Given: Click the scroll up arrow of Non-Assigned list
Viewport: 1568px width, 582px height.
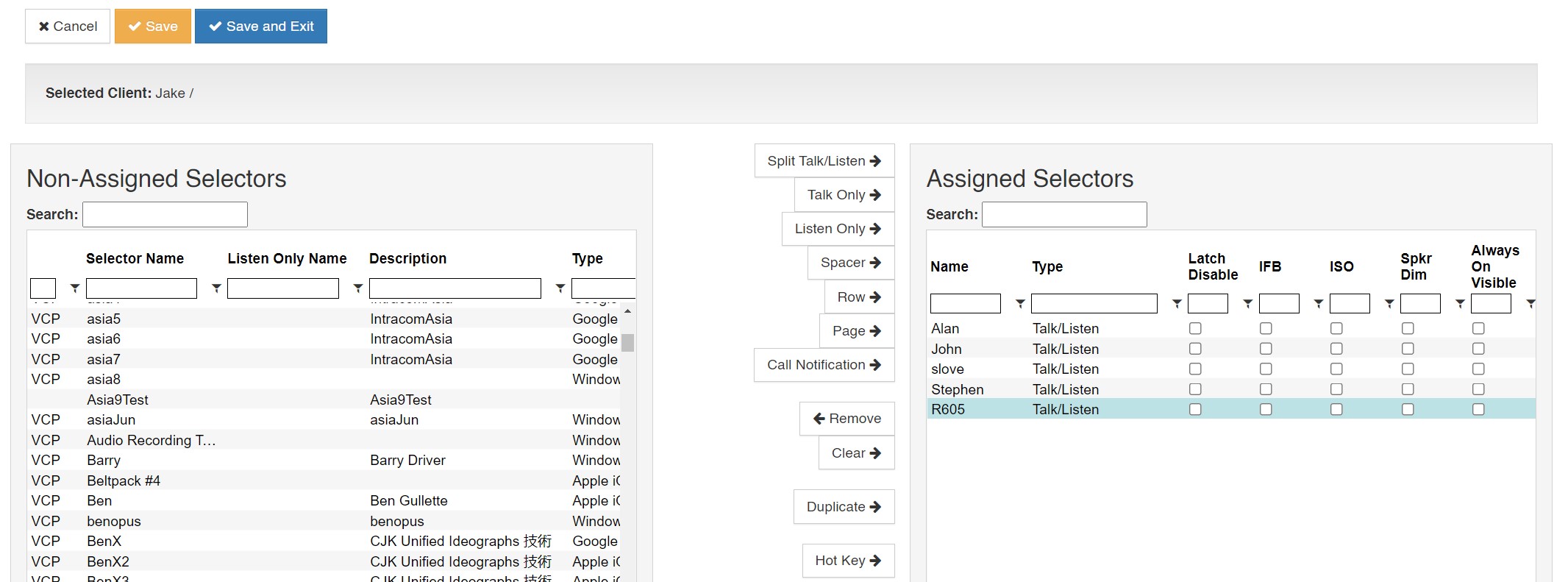Looking at the screenshot, I should pos(627,311).
